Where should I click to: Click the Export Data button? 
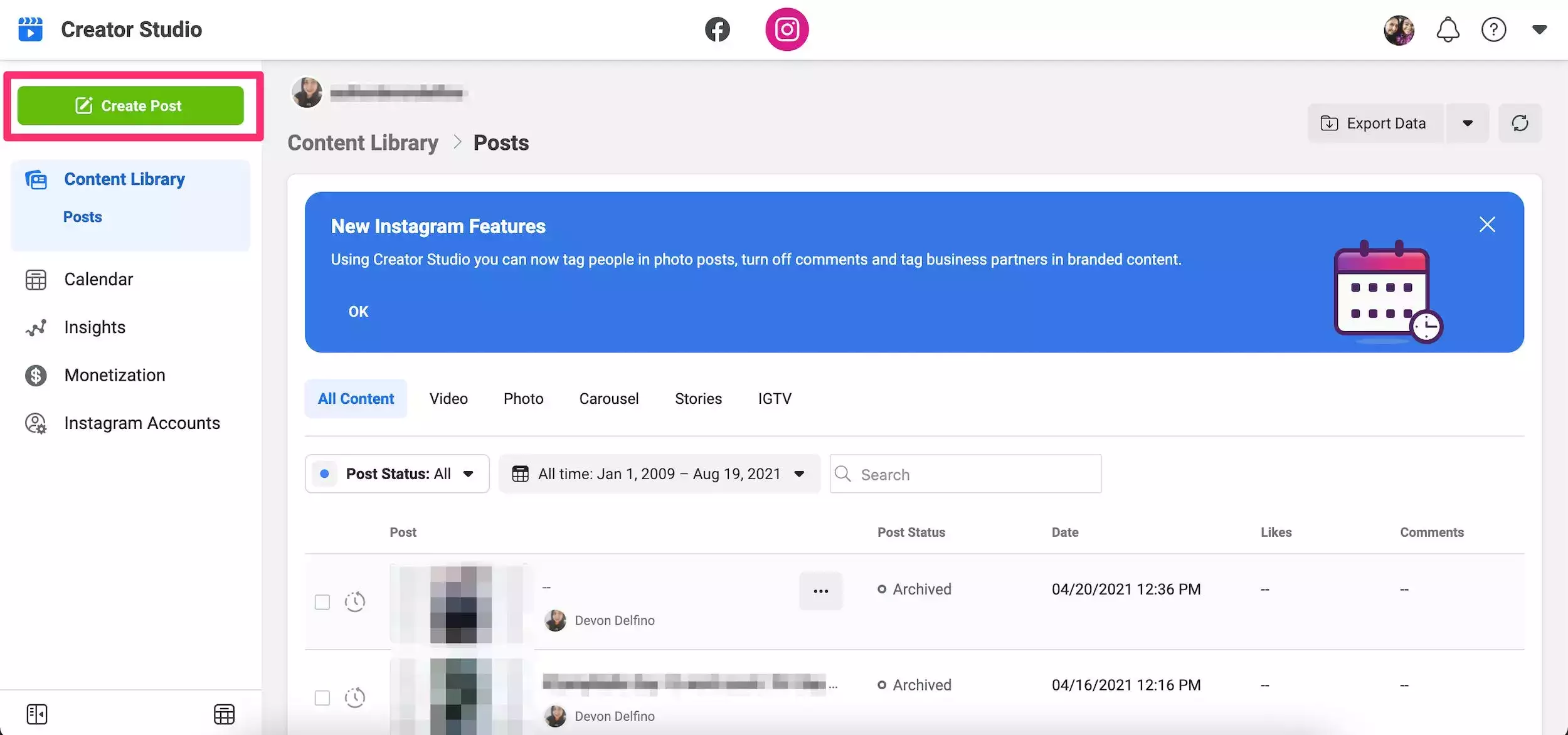1375,124
